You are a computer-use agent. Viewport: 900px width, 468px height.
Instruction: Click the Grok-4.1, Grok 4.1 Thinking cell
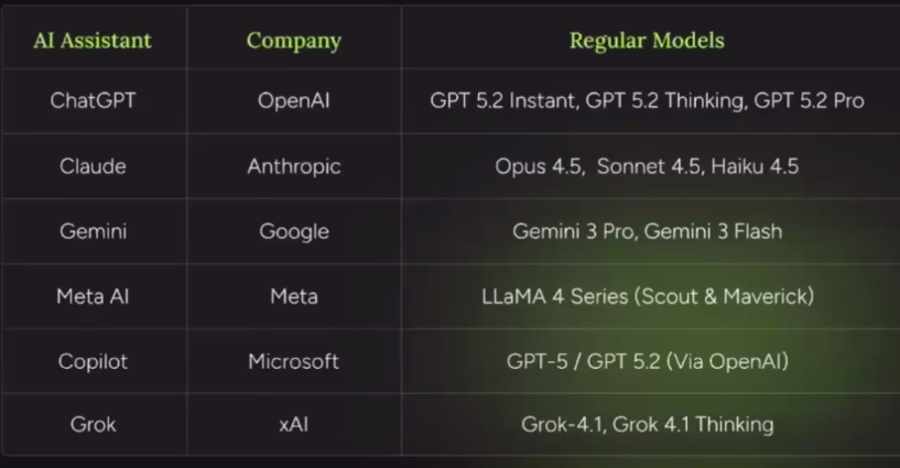click(x=647, y=424)
